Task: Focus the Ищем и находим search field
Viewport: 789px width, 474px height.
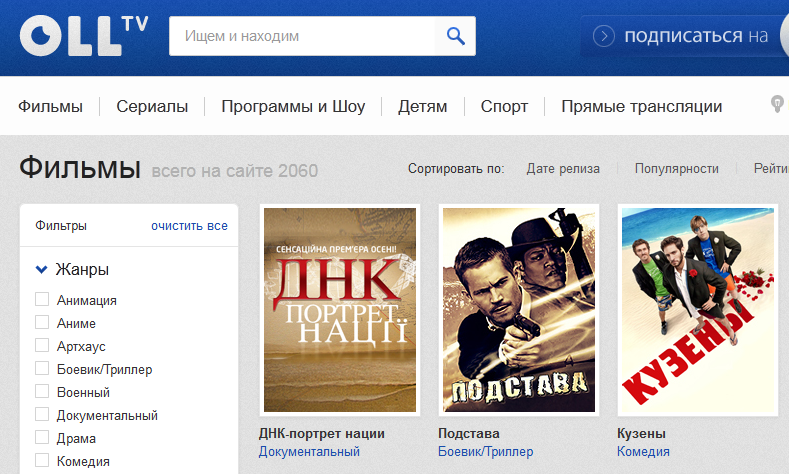Action: 302,36
